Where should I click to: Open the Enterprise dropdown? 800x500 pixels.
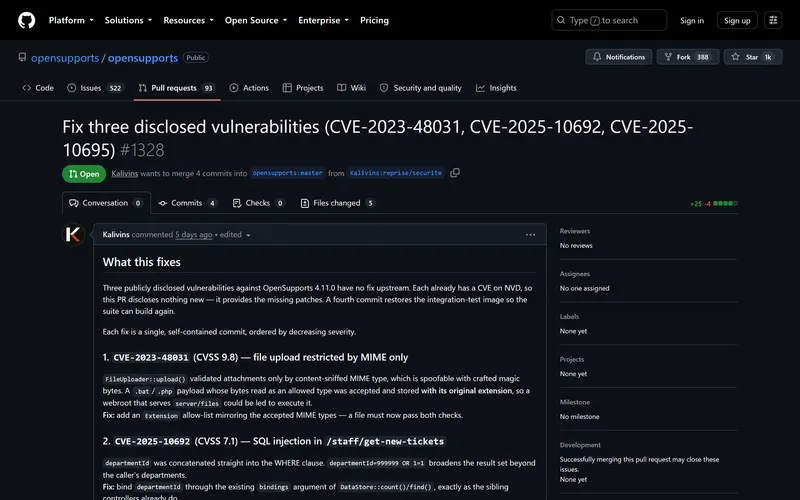pos(323,20)
